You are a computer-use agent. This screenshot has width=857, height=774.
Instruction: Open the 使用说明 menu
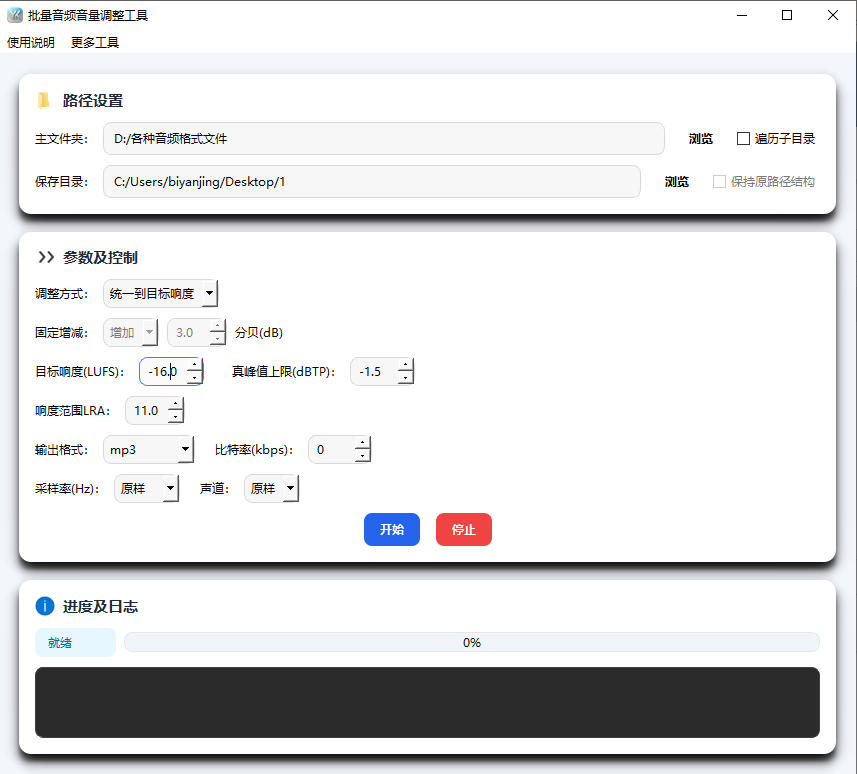(30, 42)
